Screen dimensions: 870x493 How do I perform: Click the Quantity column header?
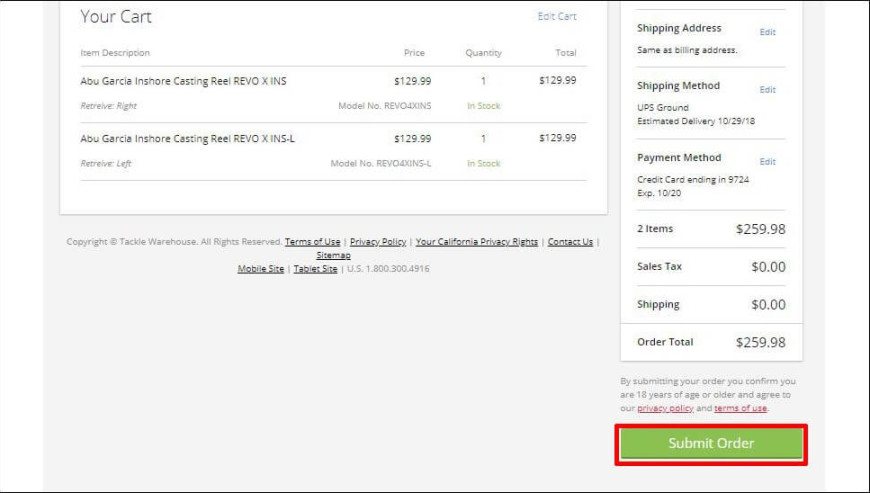[483, 53]
